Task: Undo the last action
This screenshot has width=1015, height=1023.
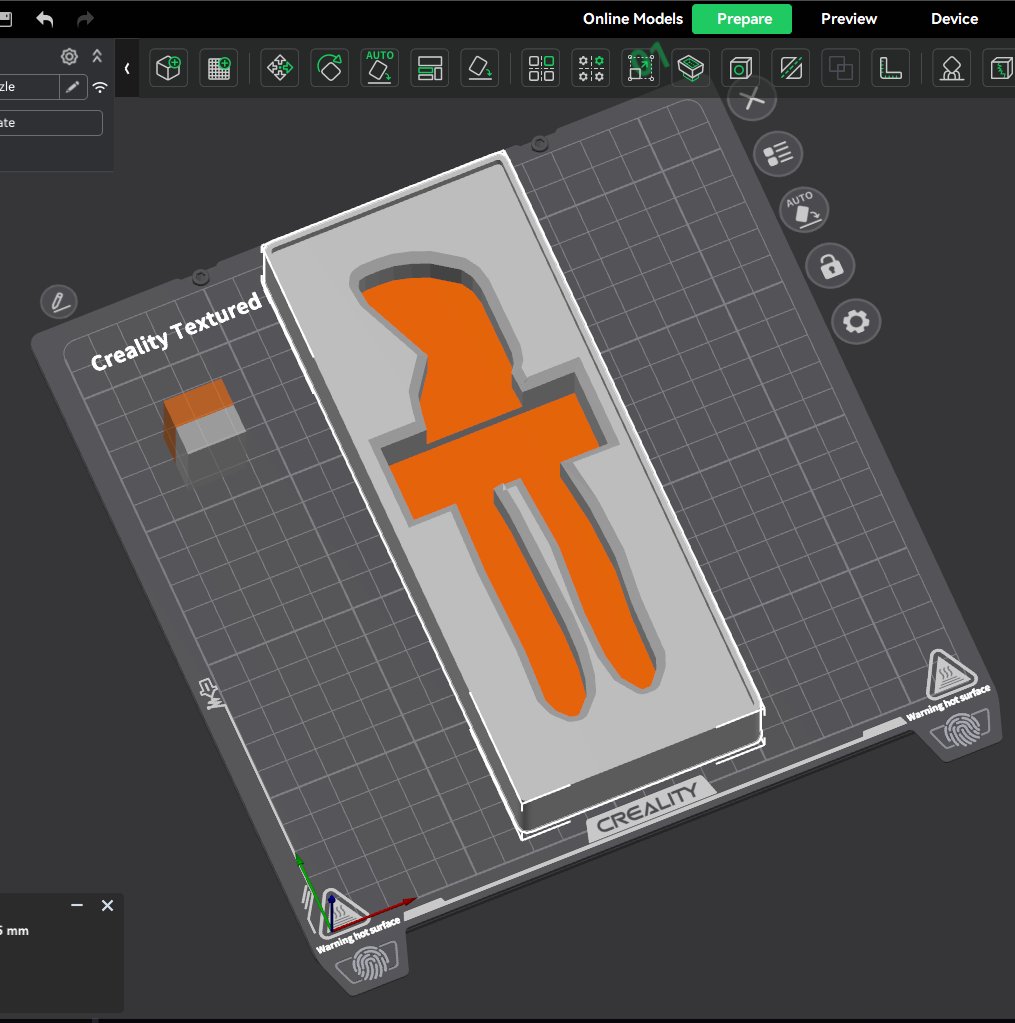Action: click(44, 19)
